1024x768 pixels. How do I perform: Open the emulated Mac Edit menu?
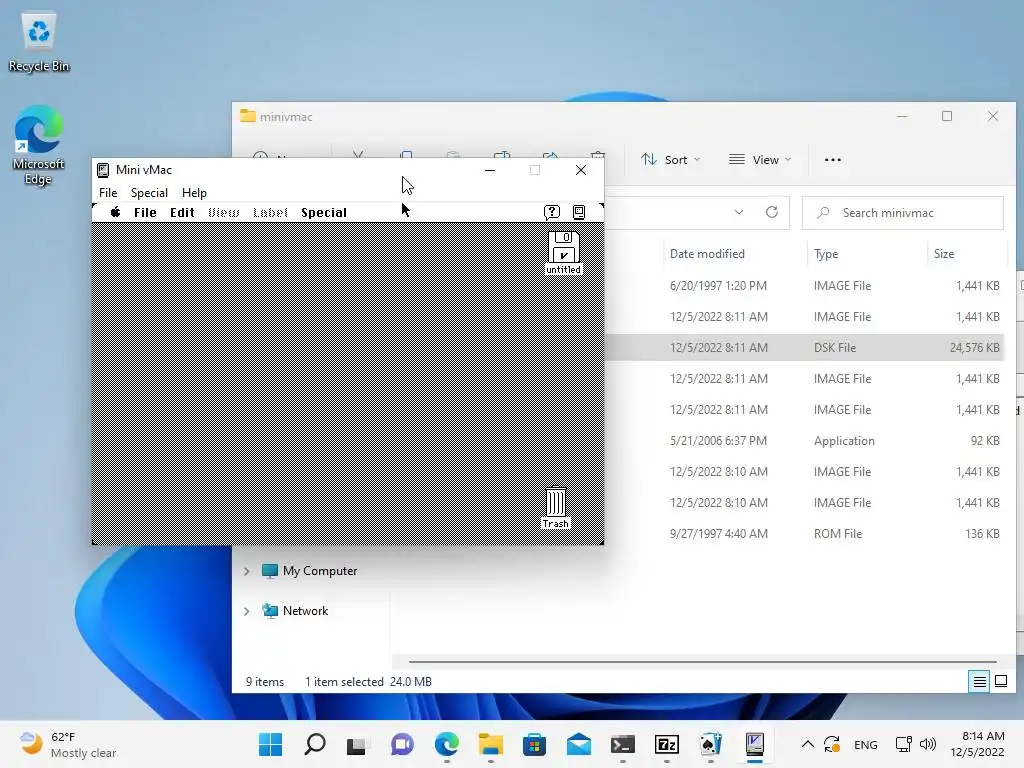[x=182, y=212]
